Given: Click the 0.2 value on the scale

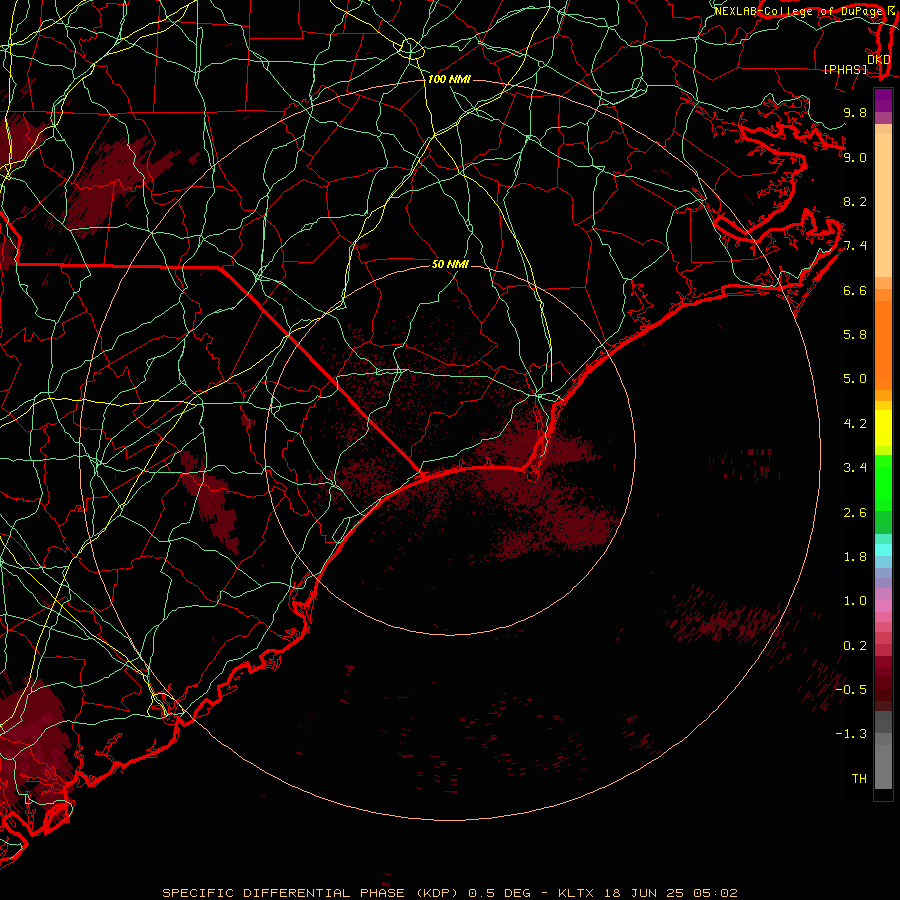Looking at the screenshot, I should pyautogui.click(x=855, y=646).
